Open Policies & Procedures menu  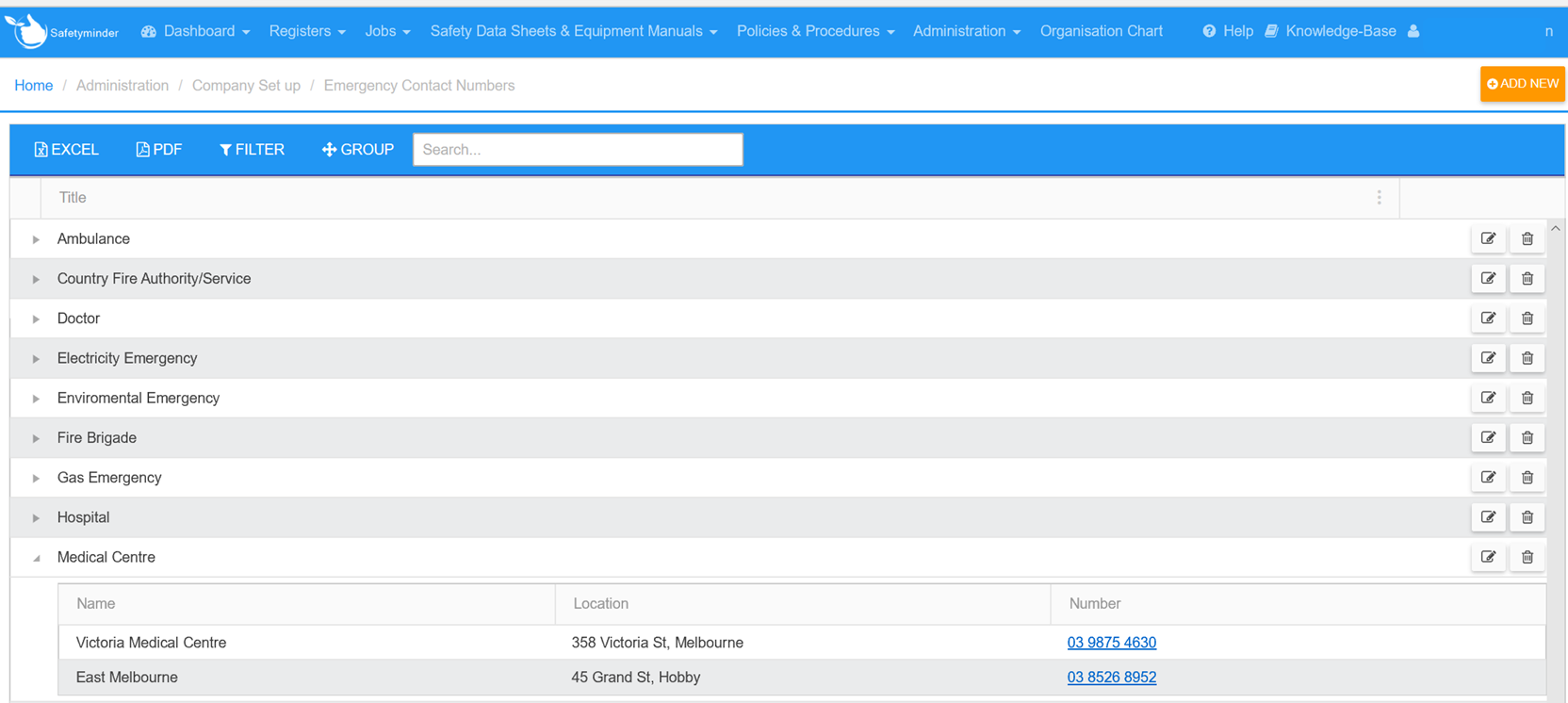click(x=815, y=31)
